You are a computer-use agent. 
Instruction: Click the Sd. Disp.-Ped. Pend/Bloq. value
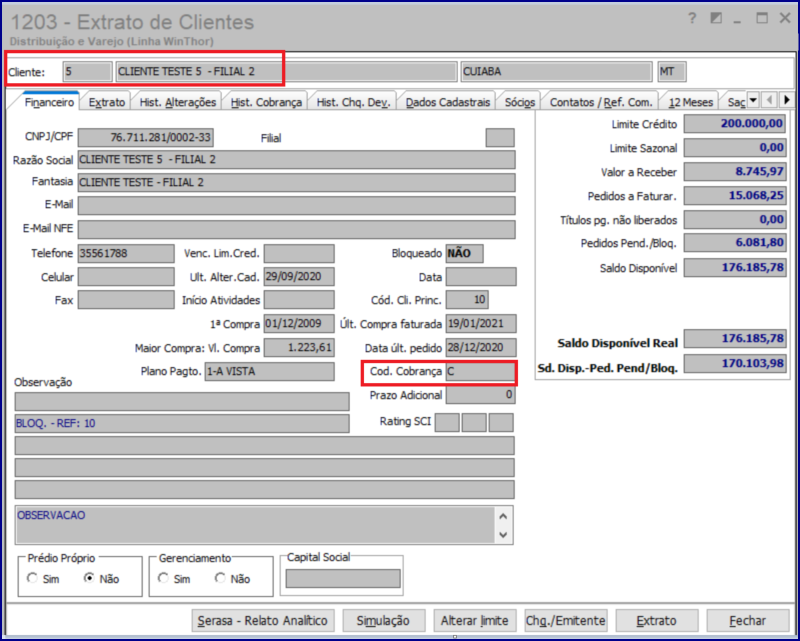pyautogui.click(x=735, y=363)
